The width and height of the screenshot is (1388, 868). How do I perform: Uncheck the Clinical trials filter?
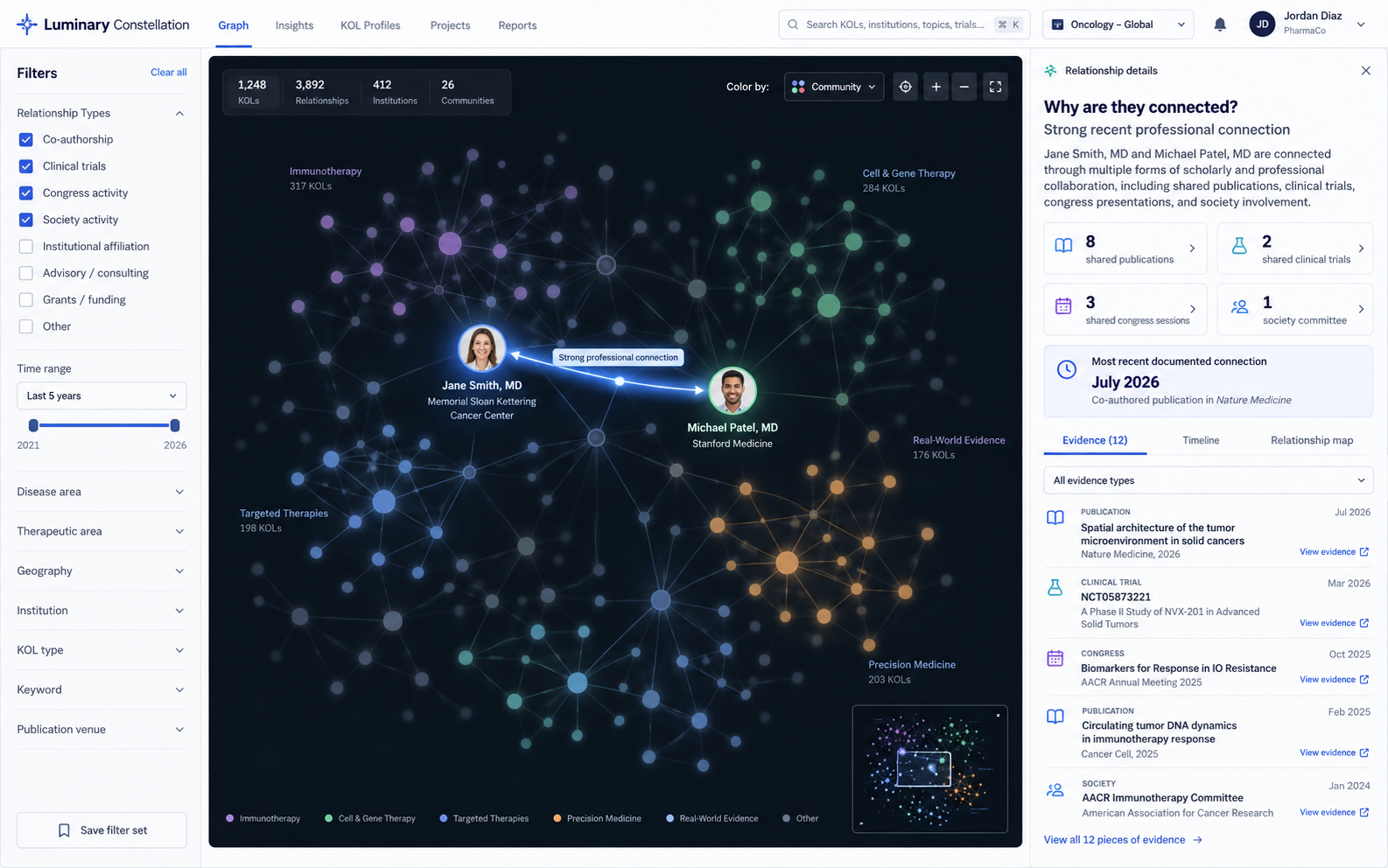(x=26, y=166)
